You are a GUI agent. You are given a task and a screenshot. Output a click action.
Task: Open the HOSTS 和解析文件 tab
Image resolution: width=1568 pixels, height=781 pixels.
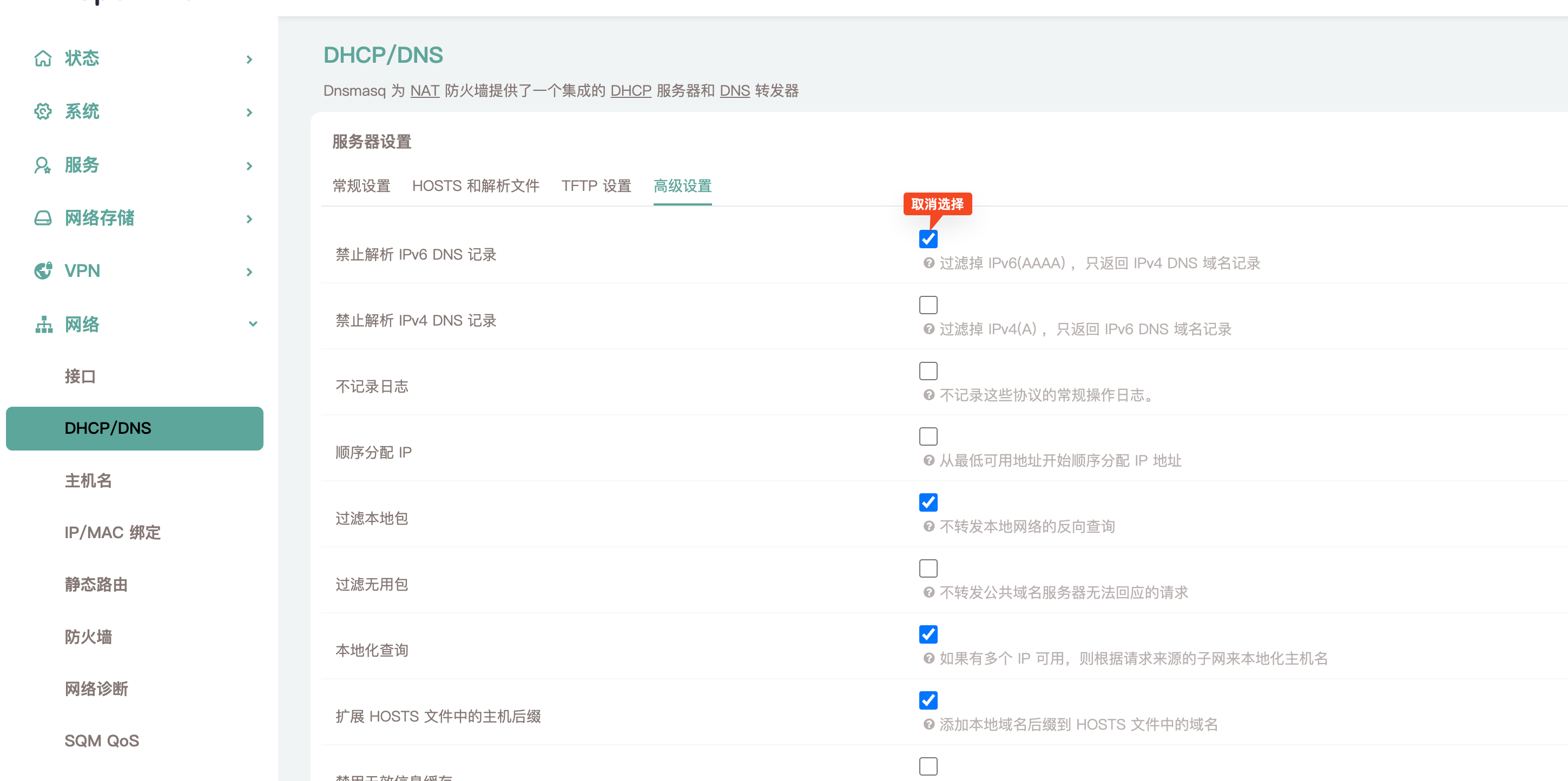(476, 186)
